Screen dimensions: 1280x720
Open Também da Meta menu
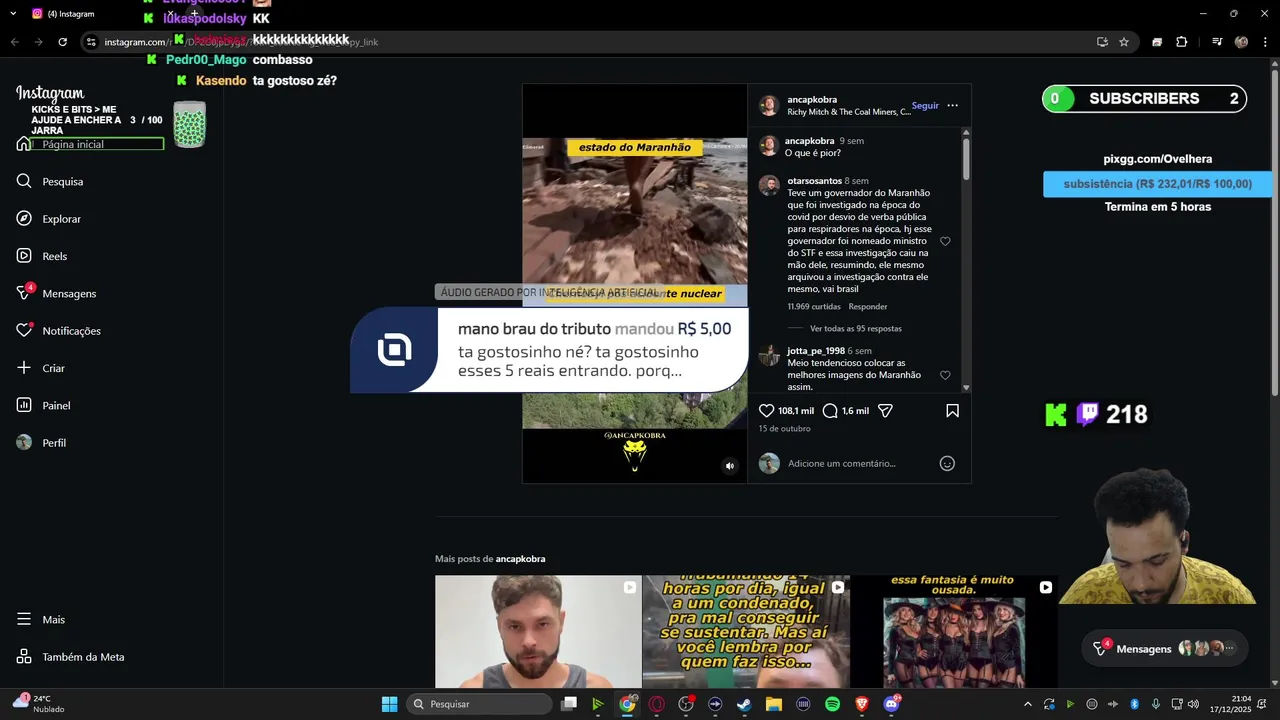point(71,657)
